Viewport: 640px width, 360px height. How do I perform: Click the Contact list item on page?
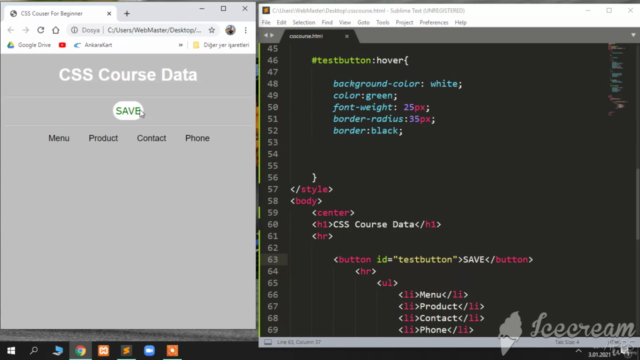pos(151,138)
